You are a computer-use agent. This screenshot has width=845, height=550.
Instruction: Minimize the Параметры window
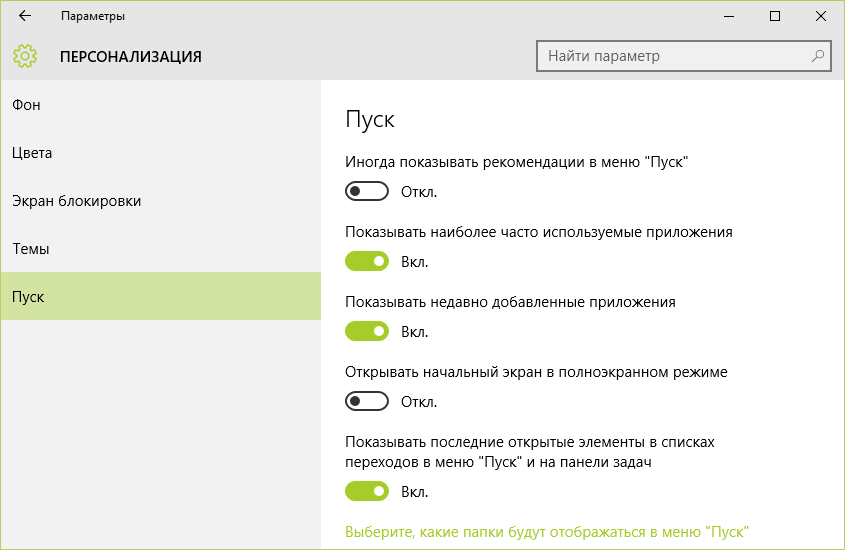(727, 17)
